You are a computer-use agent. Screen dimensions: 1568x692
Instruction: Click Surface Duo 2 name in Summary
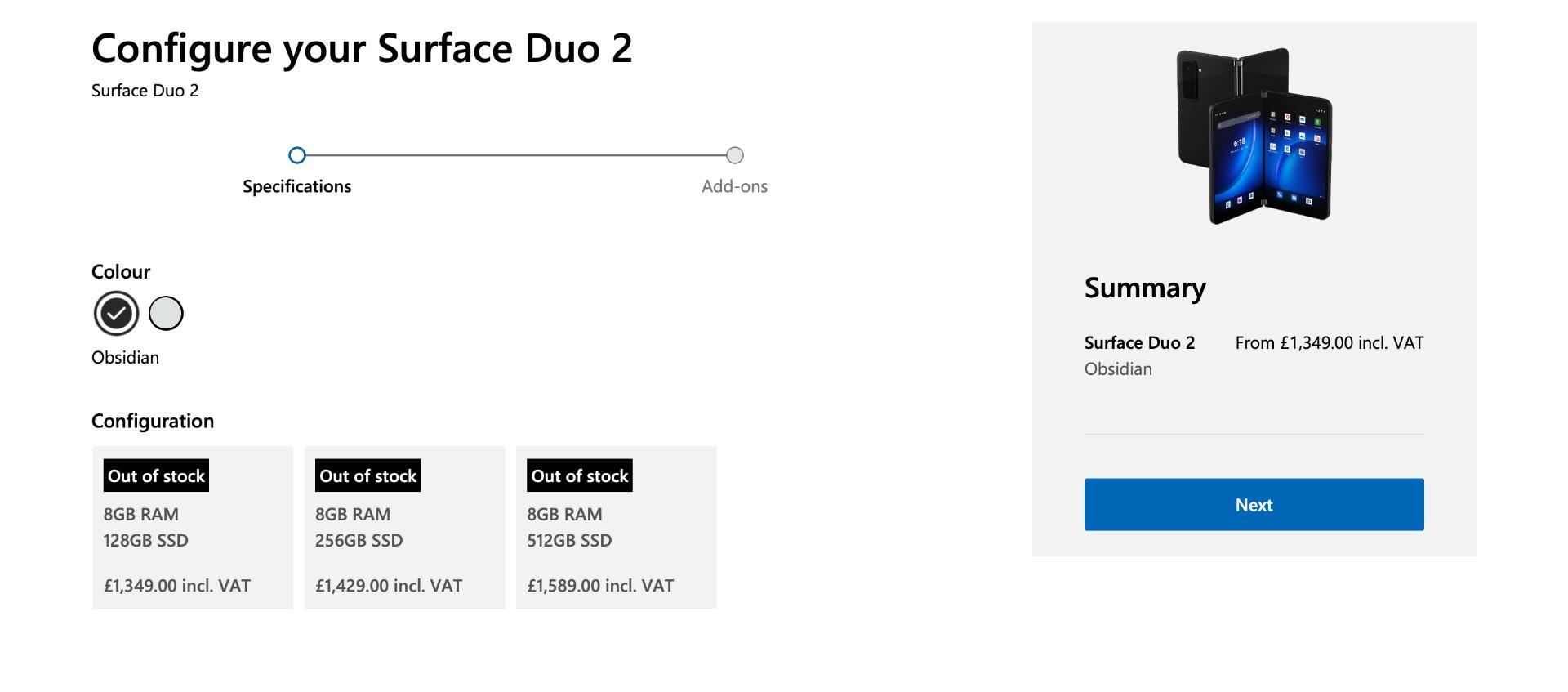pos(1139,343)
